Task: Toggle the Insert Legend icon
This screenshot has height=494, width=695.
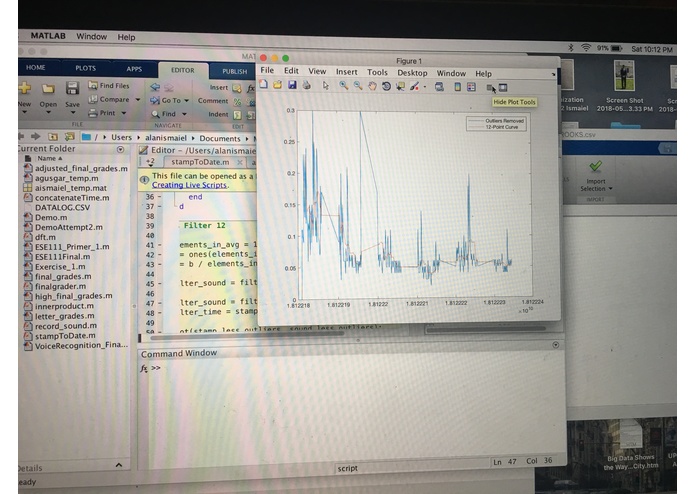Action: tap(472, 87)
